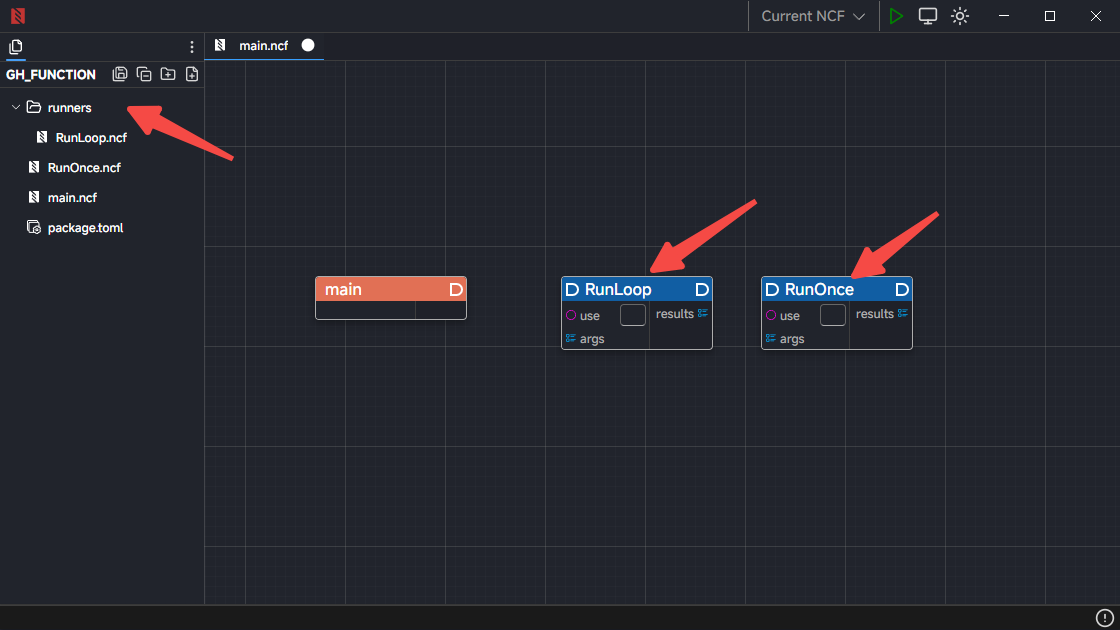The height and width of the screenshot is (630, 1120).
Task: Open package.toml from the explorer
Action: (x=85, y=228)
